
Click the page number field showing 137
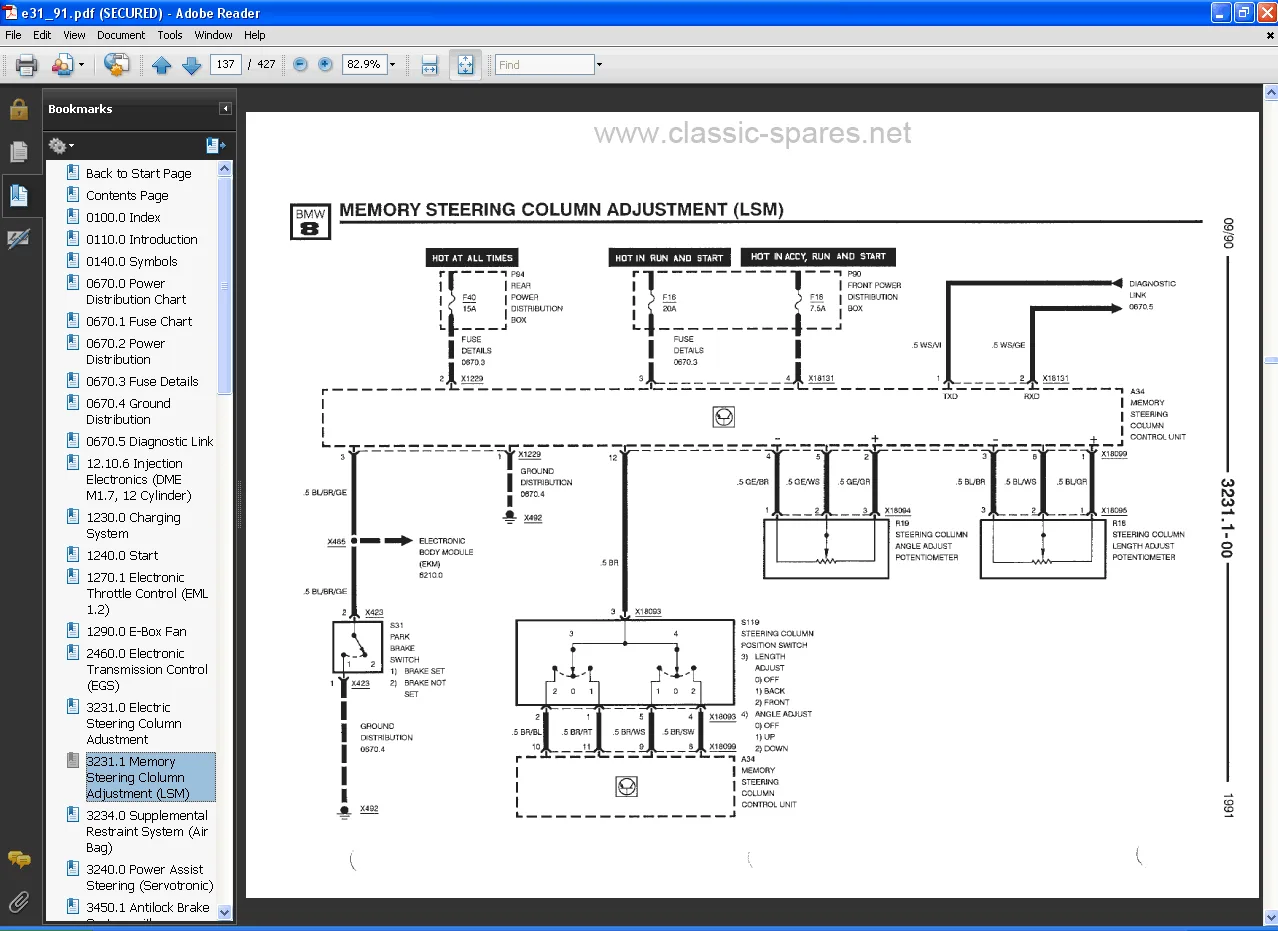coord(225,65)
